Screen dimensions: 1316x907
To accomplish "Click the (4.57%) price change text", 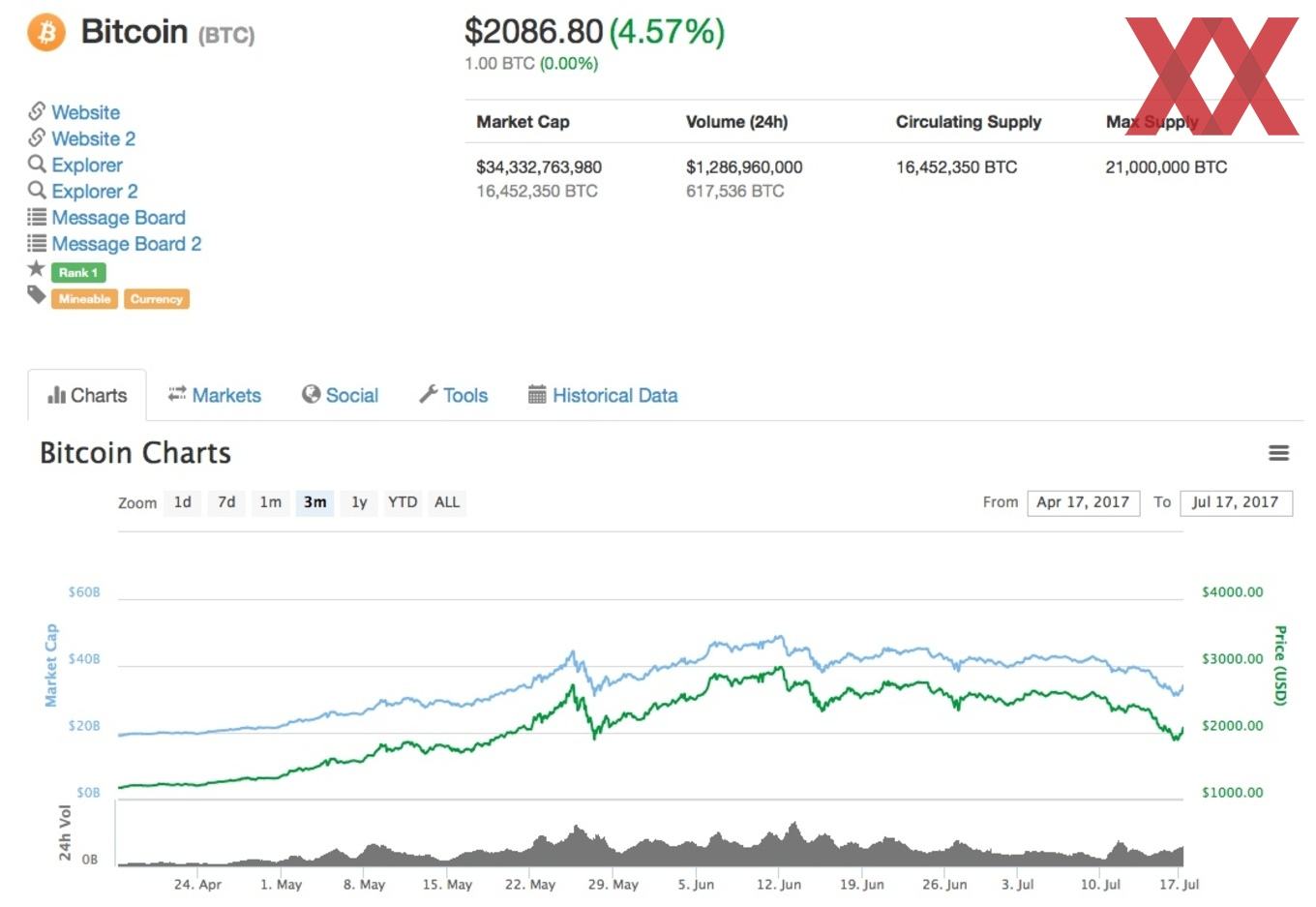I will (667, 32).
